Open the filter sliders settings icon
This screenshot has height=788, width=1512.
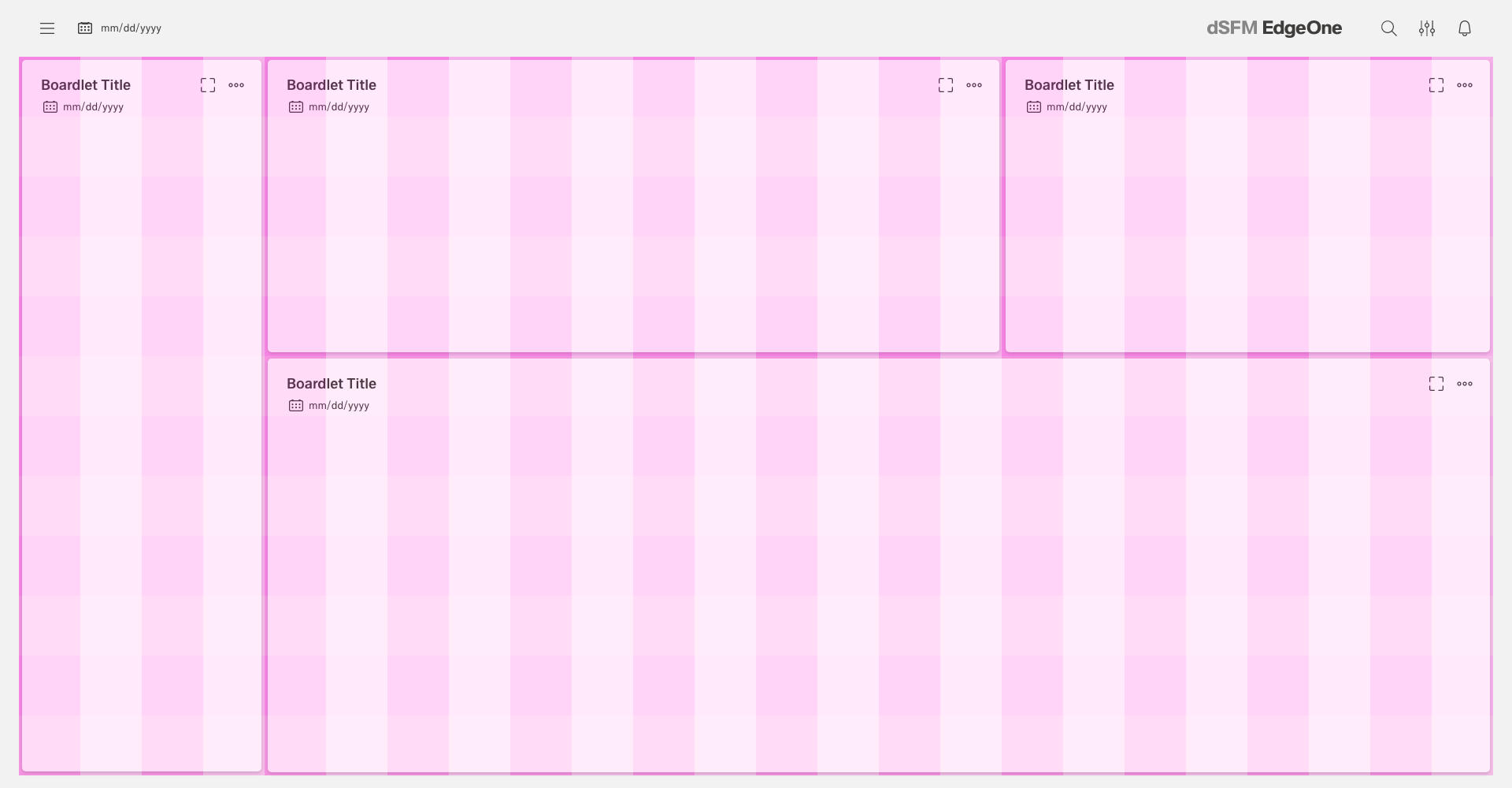[1426, 28]
